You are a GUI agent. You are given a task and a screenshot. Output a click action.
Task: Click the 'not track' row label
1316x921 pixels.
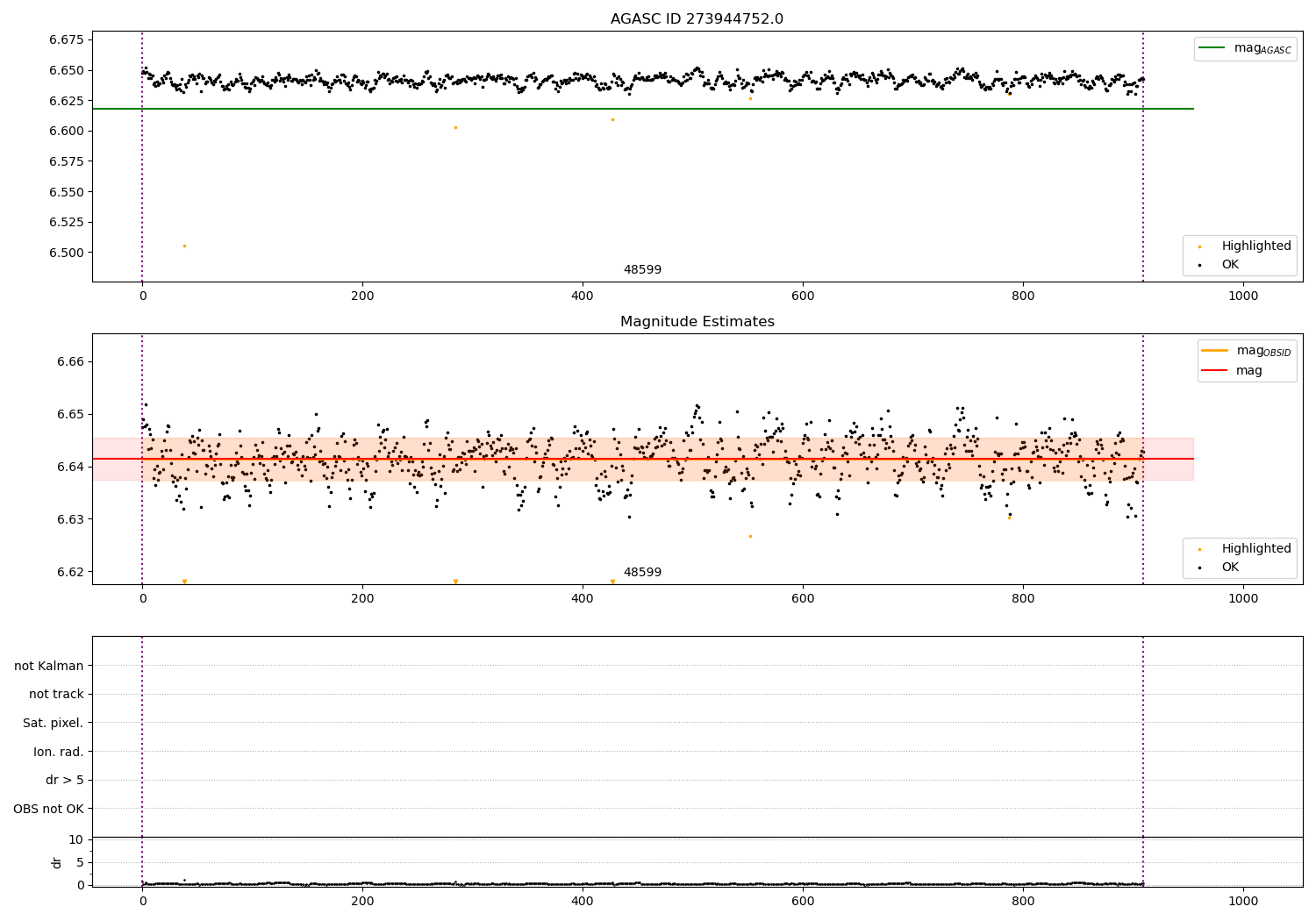coord(56,694)
